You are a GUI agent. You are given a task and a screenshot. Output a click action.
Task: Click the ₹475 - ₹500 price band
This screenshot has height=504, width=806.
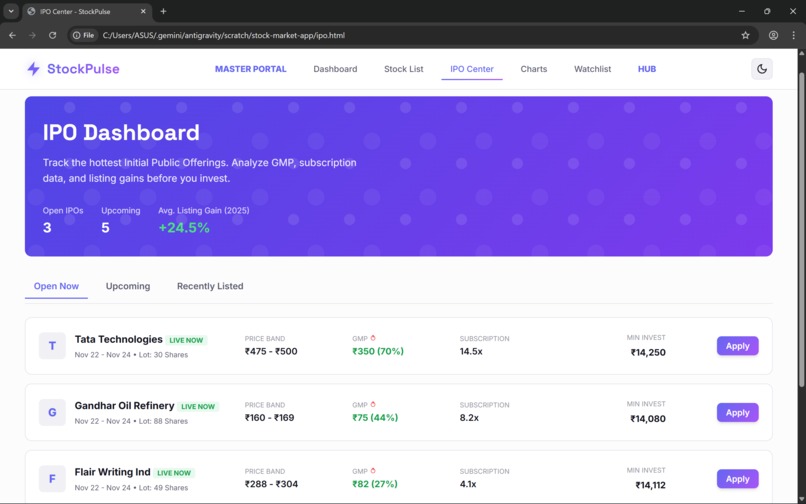pos(271,351)
